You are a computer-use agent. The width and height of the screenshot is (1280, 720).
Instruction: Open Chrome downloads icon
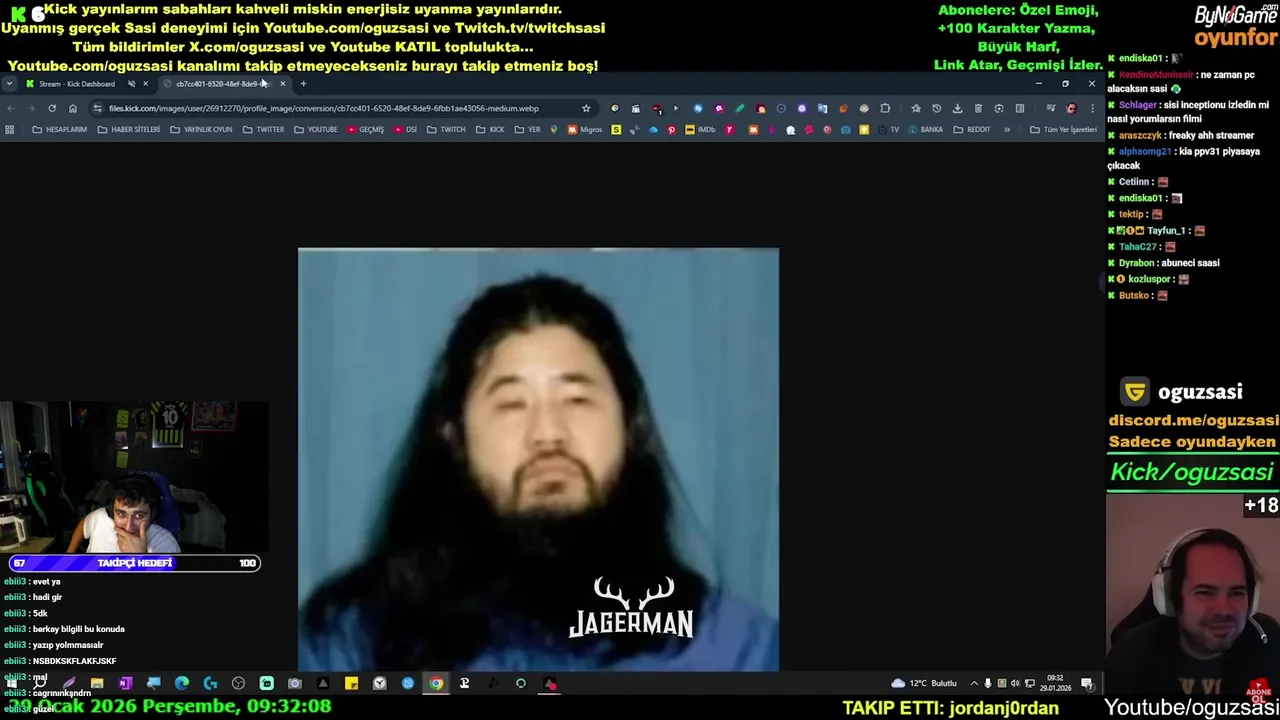(957, 108)
